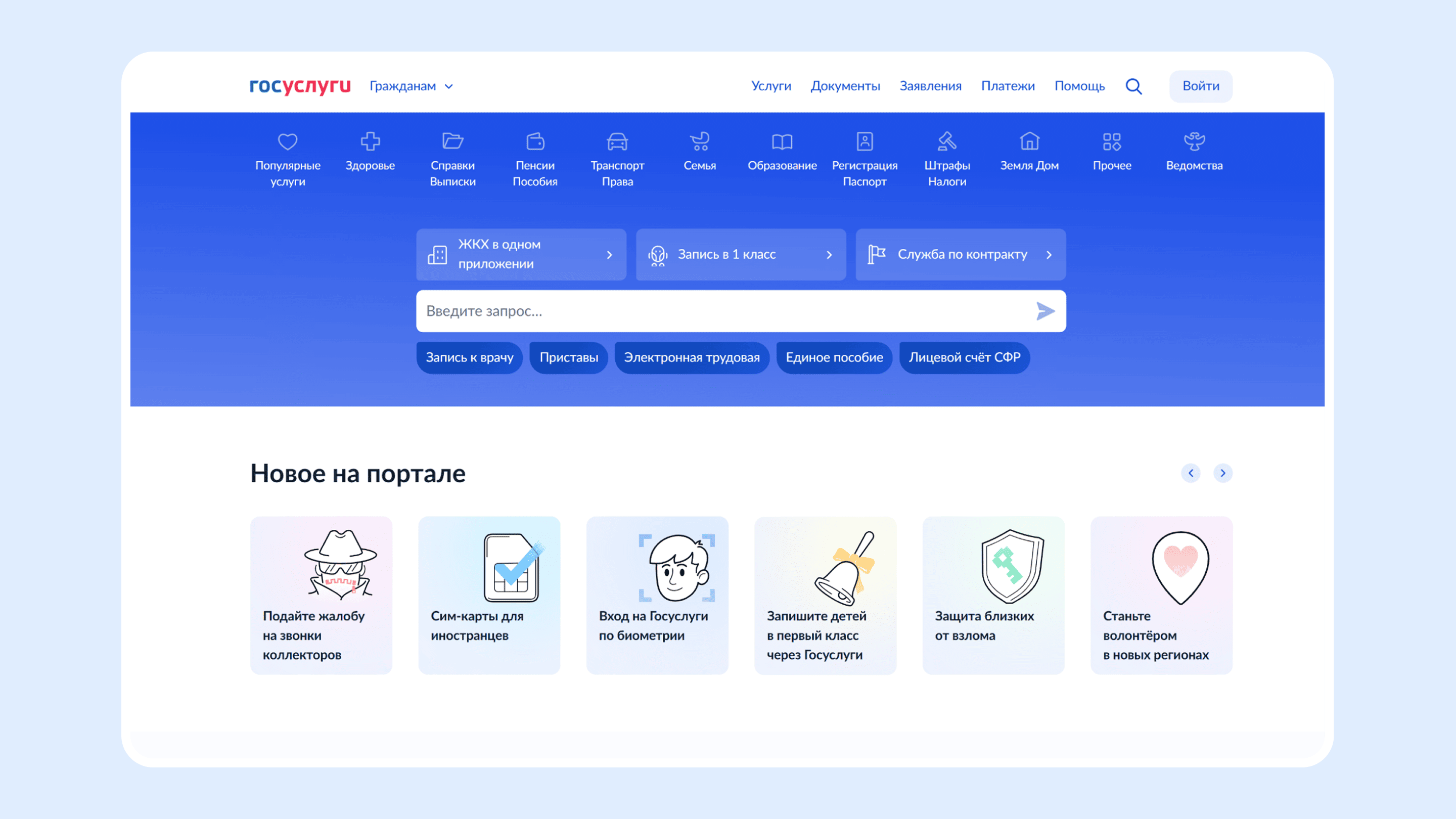Open the Сим-карты для иностранцев card

489,595
